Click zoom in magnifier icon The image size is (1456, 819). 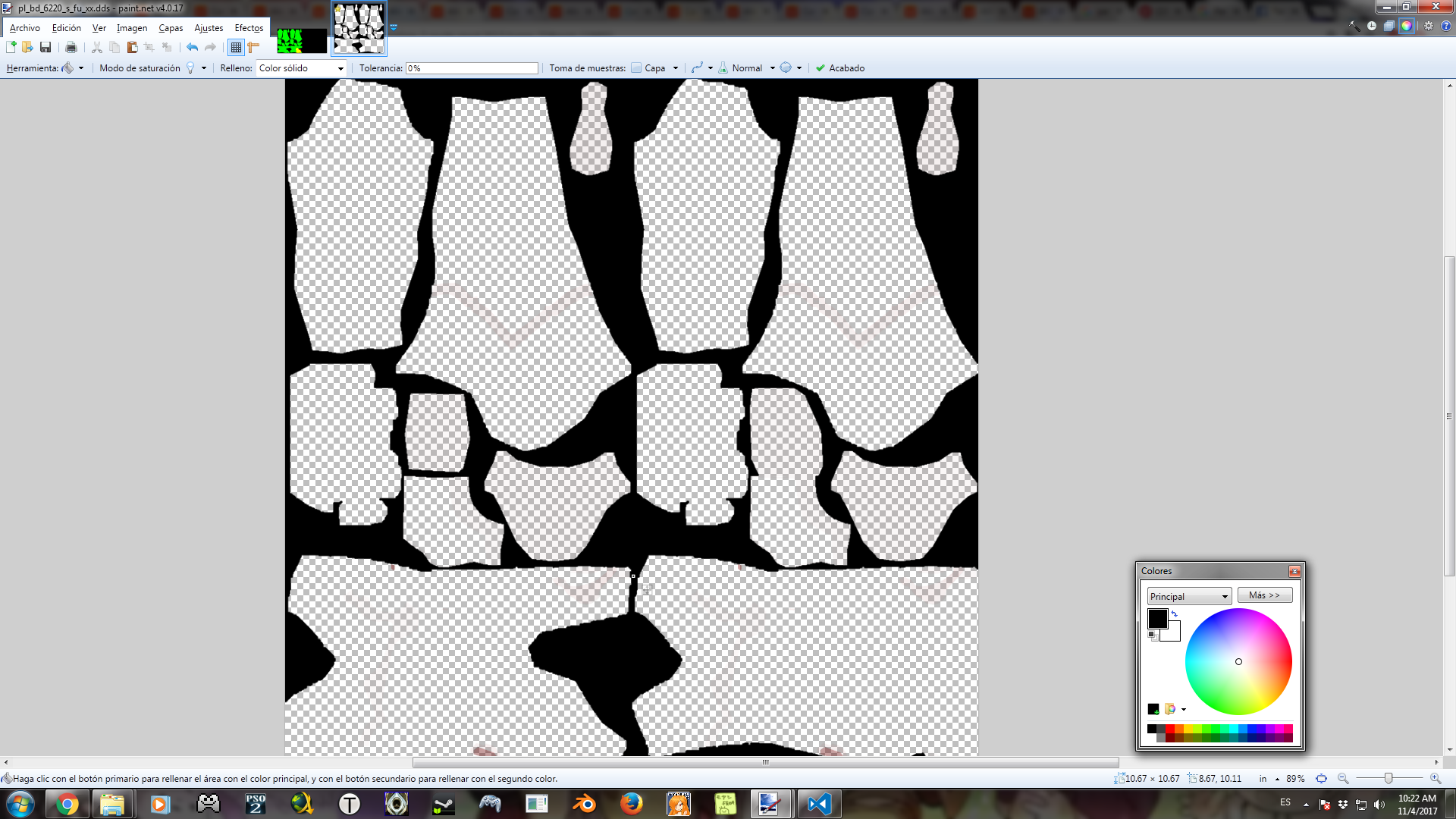(1435, 779)
